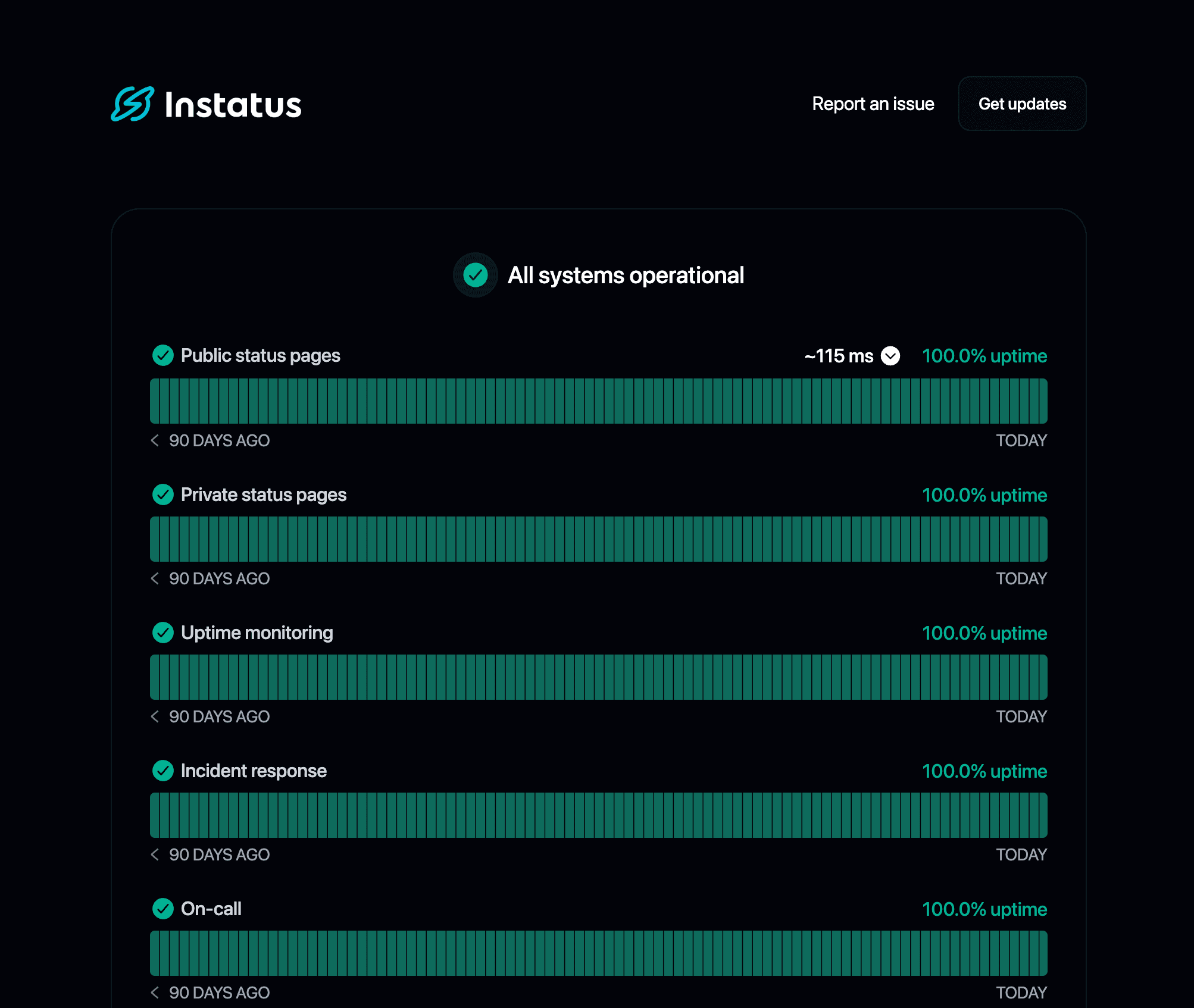The height and width of the screenshot is (1008, 1194).
Task: Click the back chevron under Private status pages chart
Action: tap(155, 578)
